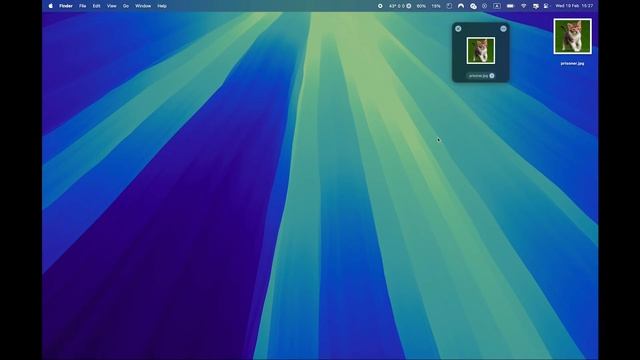Open the Go menu

(x=126, y=6)
